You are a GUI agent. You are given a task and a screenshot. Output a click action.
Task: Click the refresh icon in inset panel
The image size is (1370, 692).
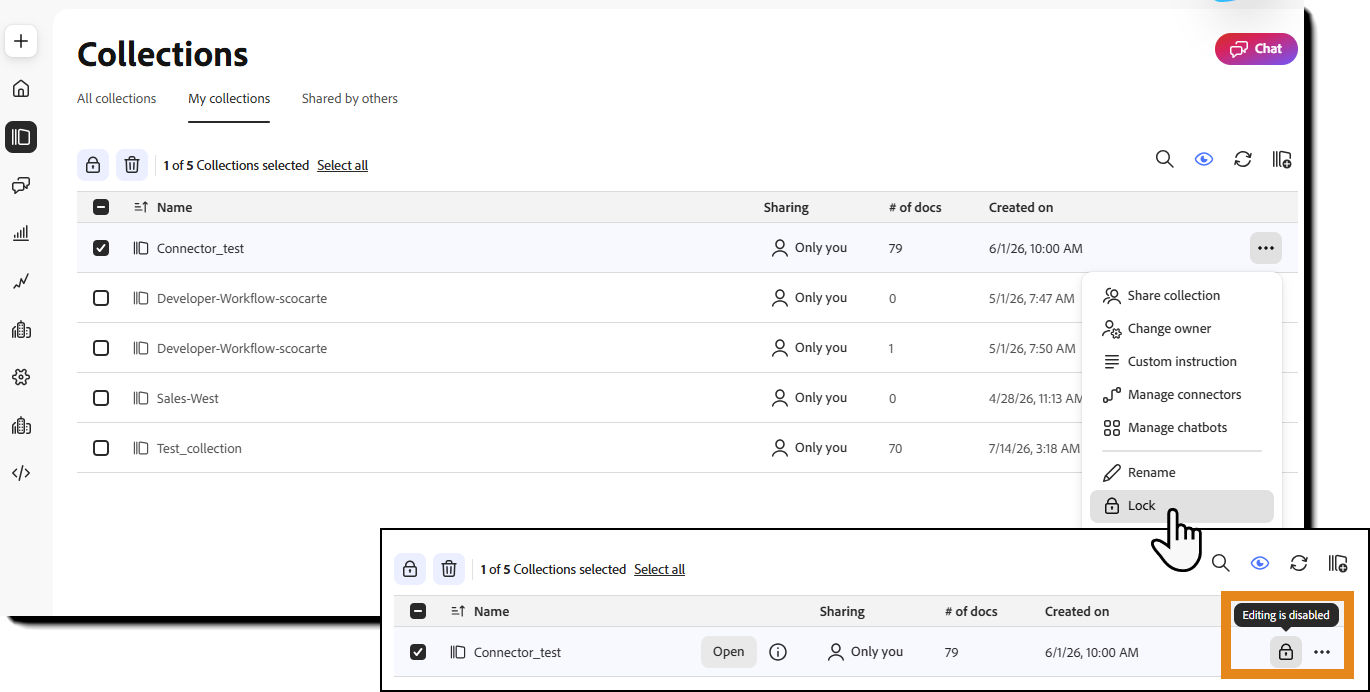[x=1299, y=563]
